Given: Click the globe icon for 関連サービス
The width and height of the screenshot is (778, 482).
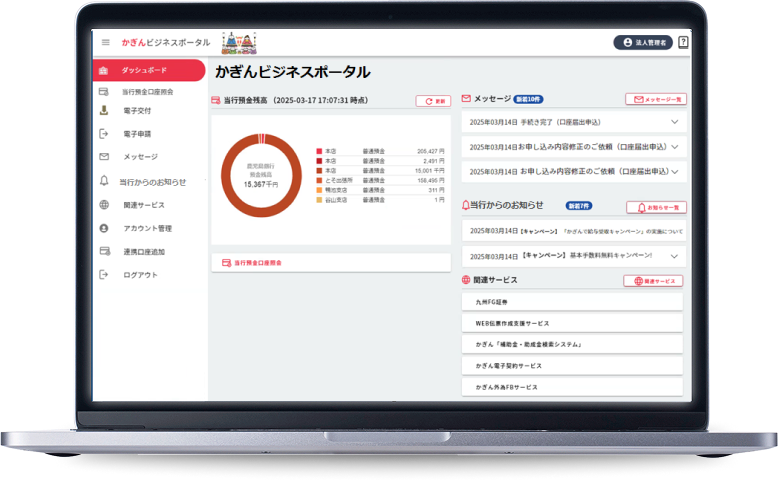Looking at the screenshot, I should click(103, 205).
